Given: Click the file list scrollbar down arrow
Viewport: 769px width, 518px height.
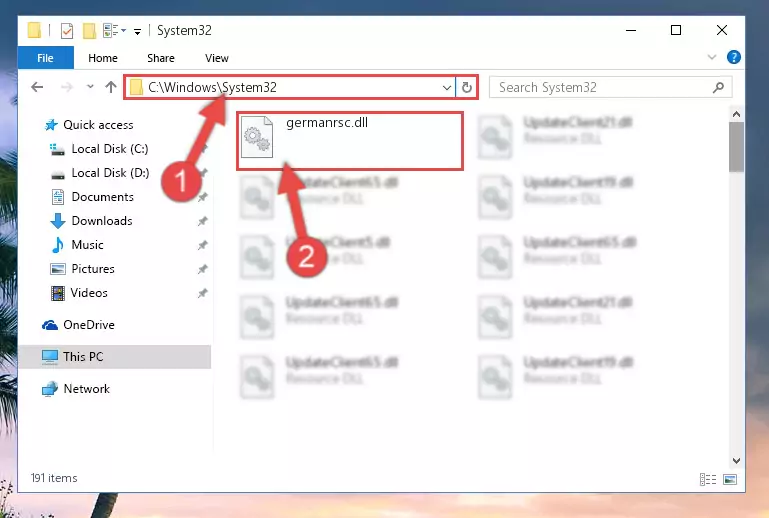Looking at the screenshot, I should [736, 461].
